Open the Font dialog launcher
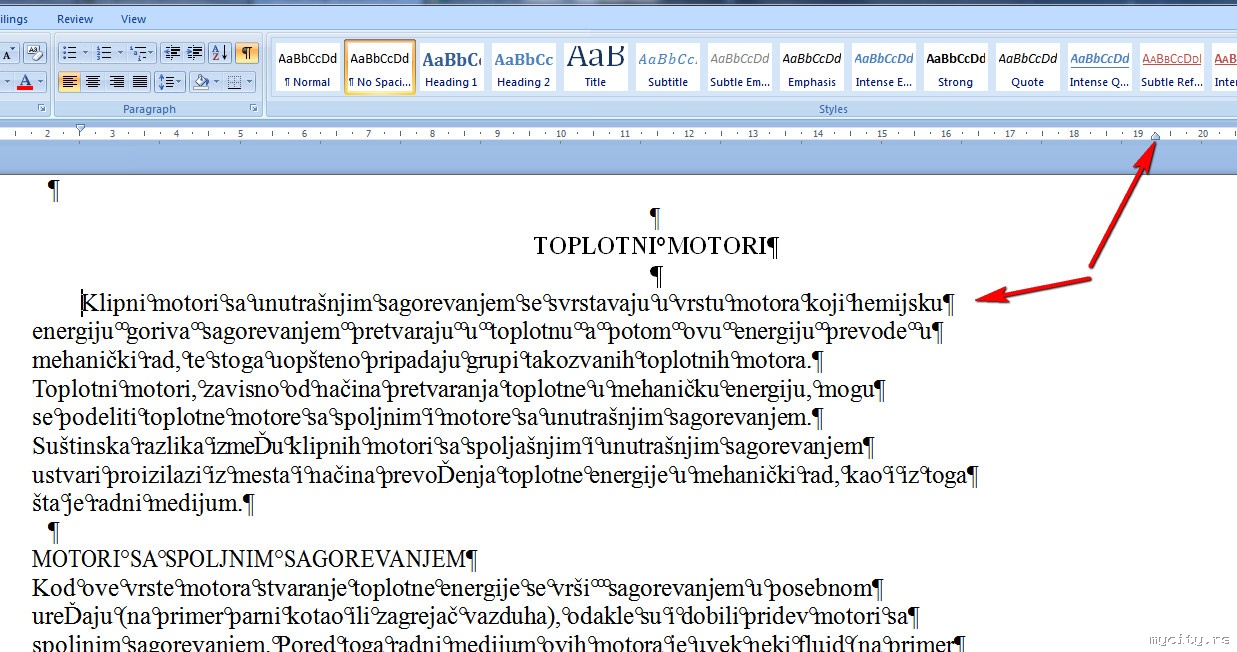Viewport: 1237px width, 652px height. click(42, 108)
